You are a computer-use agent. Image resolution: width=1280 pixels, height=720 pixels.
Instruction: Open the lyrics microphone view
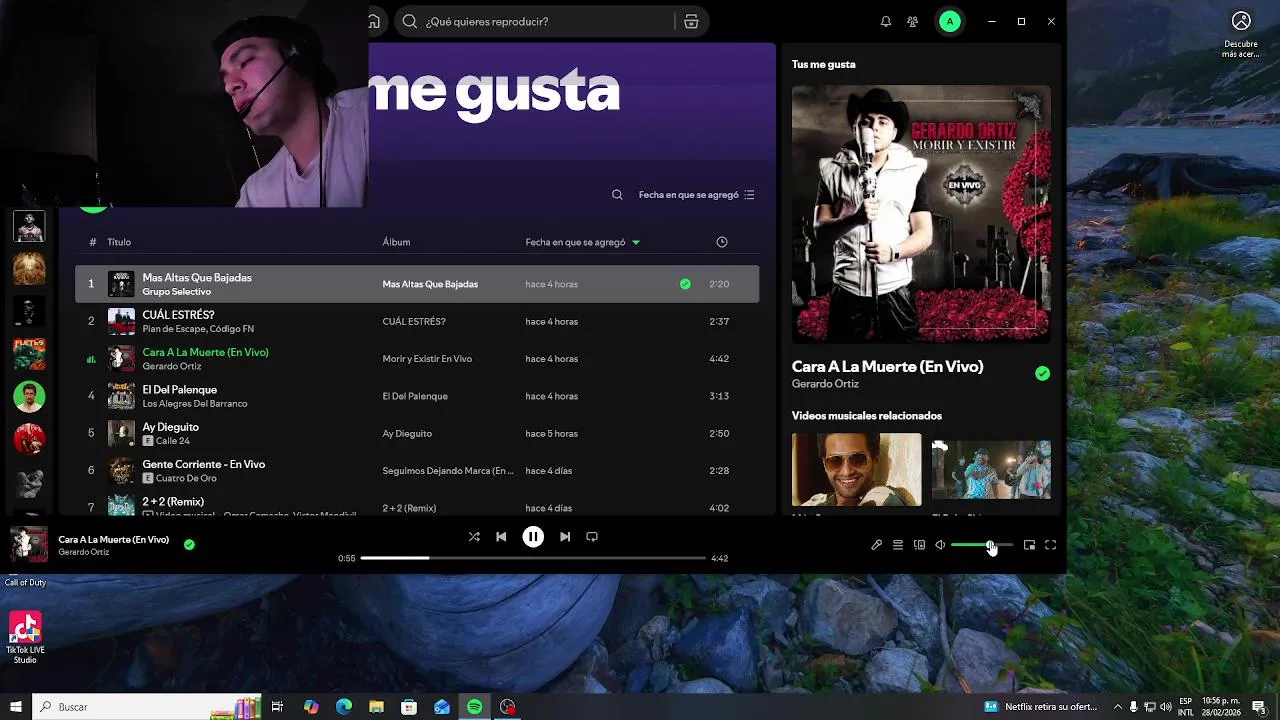click(877, 545)
